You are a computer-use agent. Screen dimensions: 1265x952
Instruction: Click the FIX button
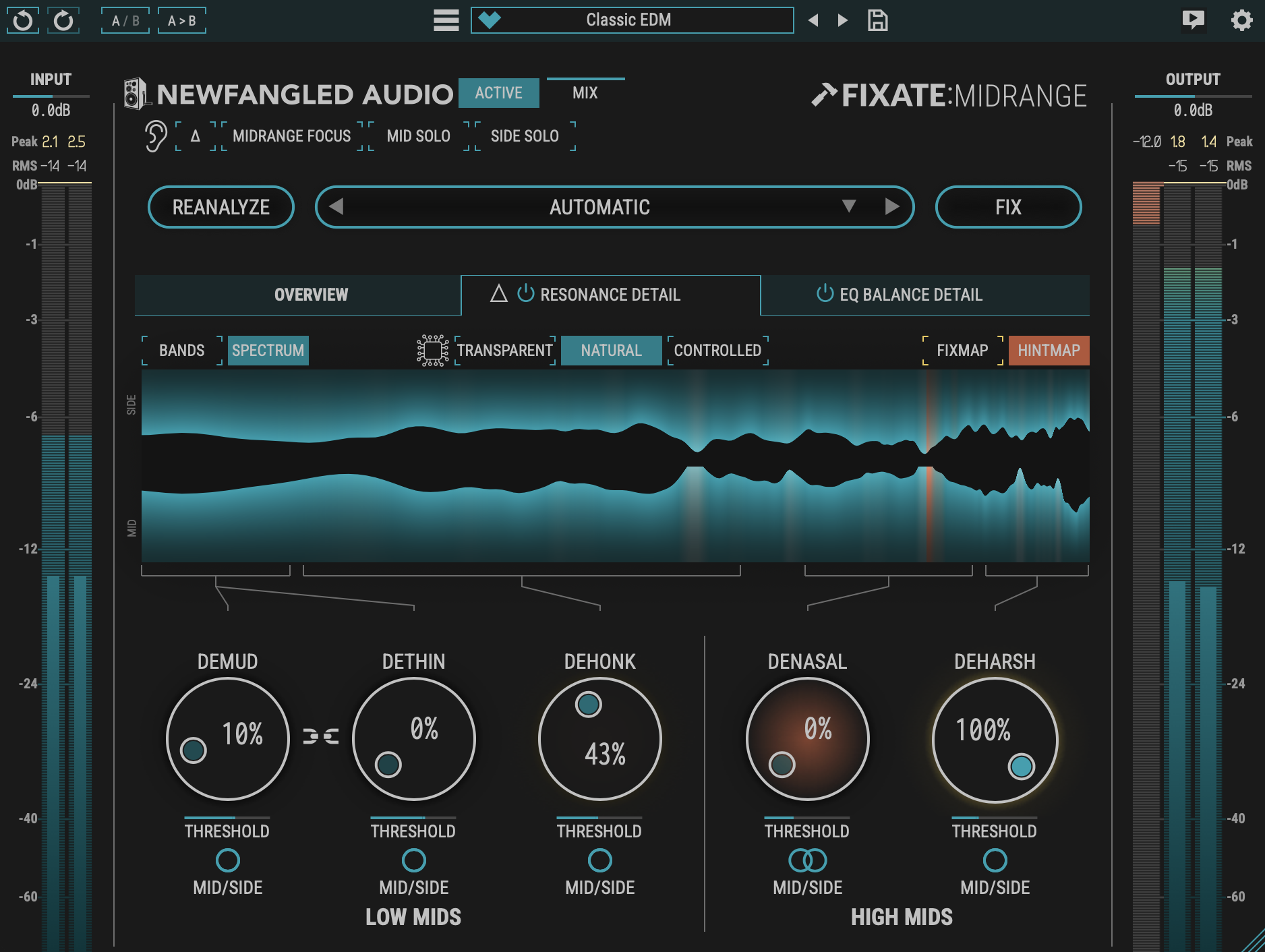tap(1009, 207)
